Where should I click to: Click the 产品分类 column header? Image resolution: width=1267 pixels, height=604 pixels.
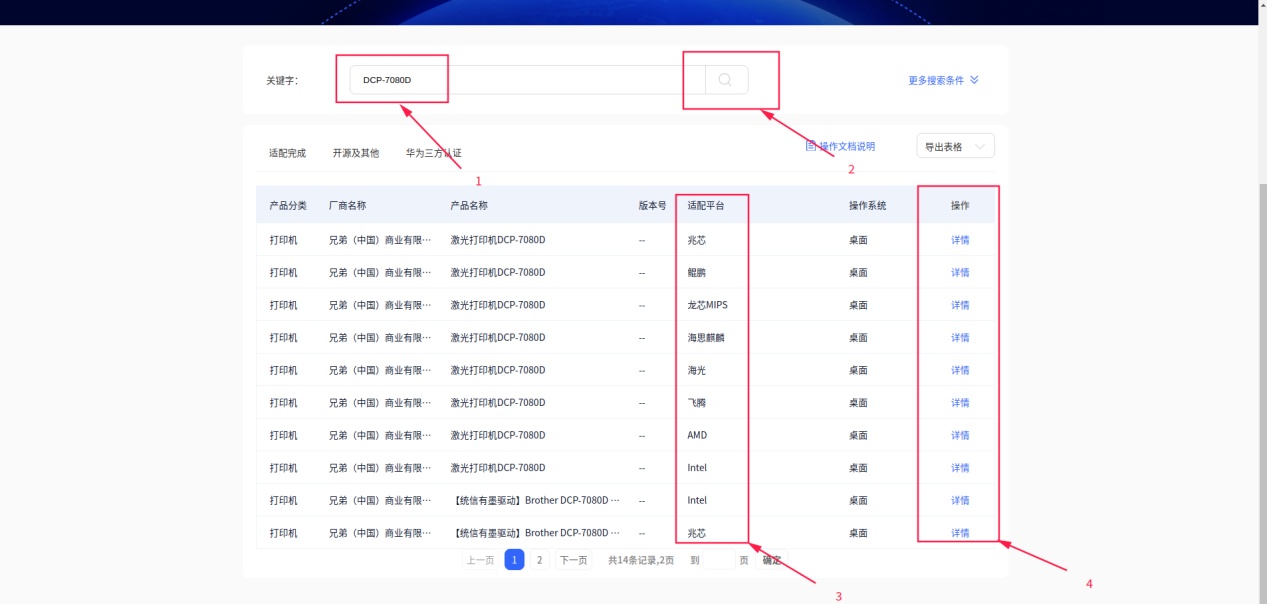(x=288, y=205)
